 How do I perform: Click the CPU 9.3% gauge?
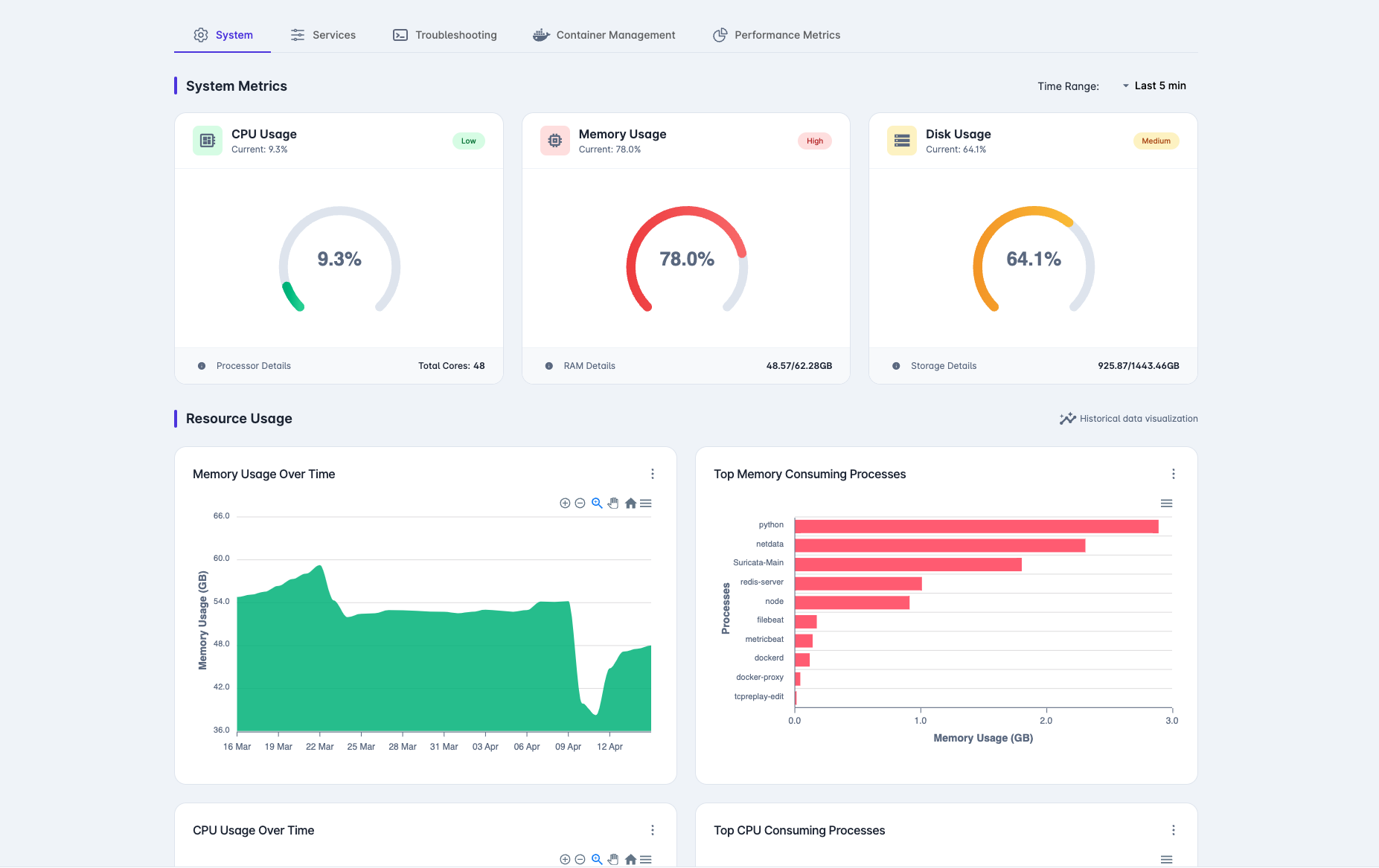click(339, 259)
